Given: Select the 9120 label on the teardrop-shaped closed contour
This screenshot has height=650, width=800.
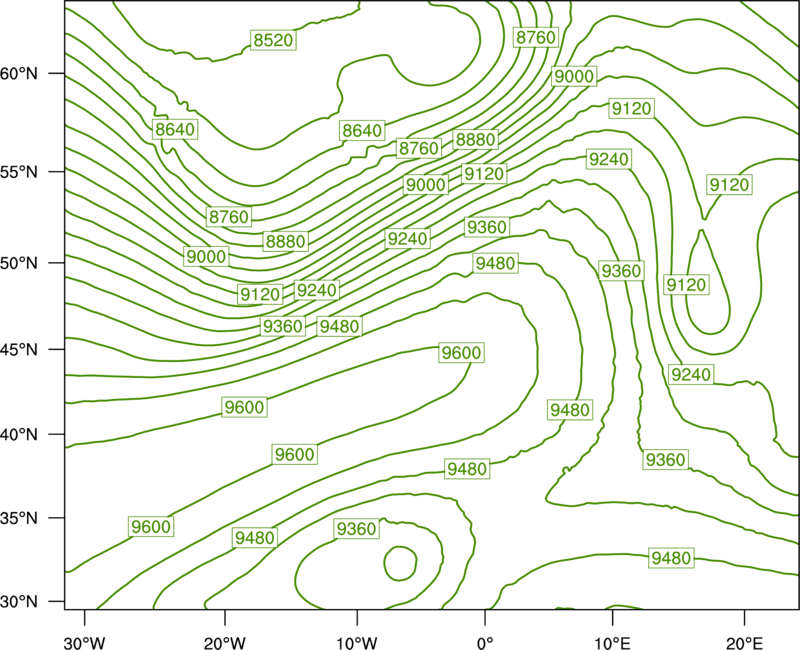Looking at the screenshot, I should [686, 284].
